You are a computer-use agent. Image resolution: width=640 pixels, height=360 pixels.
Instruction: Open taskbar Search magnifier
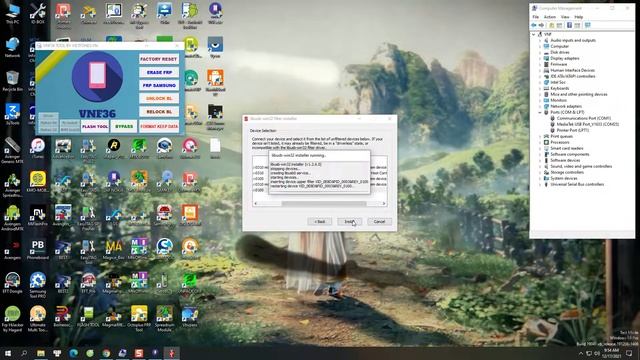(x=24, y=353)
